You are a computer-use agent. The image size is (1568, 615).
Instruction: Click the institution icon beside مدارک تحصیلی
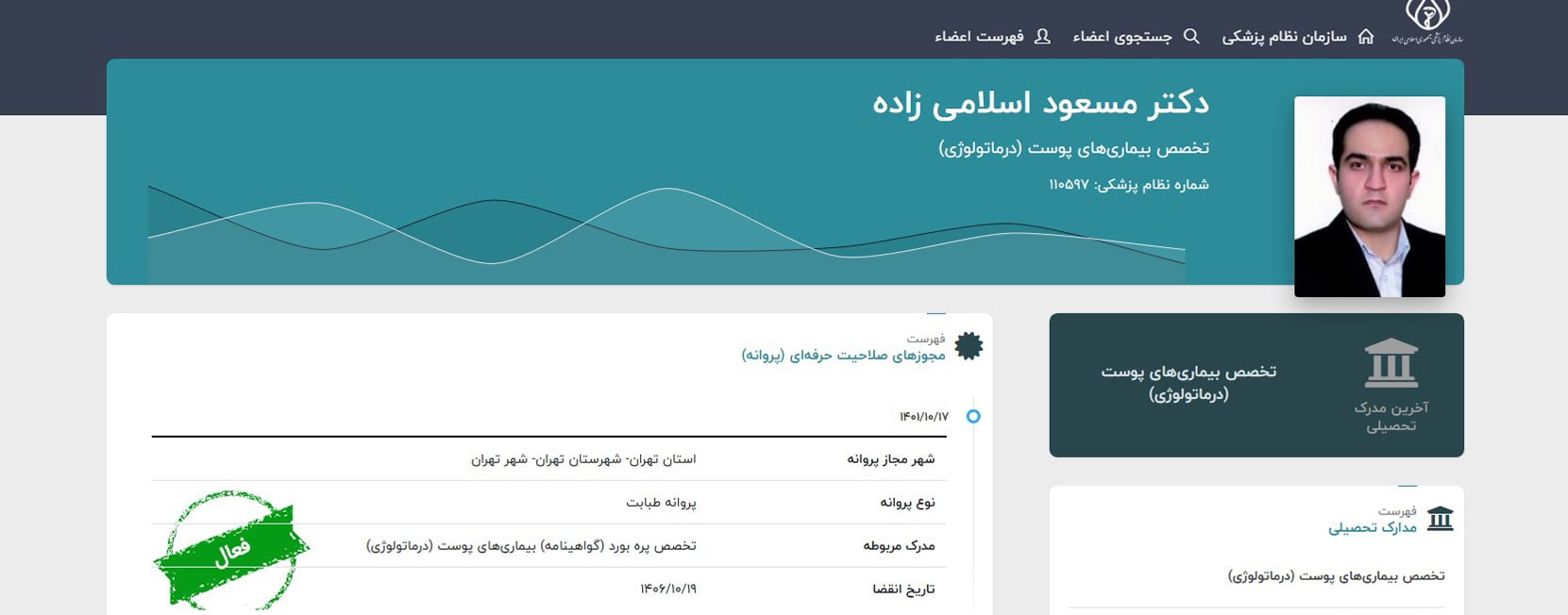(x=1440, y=519)
